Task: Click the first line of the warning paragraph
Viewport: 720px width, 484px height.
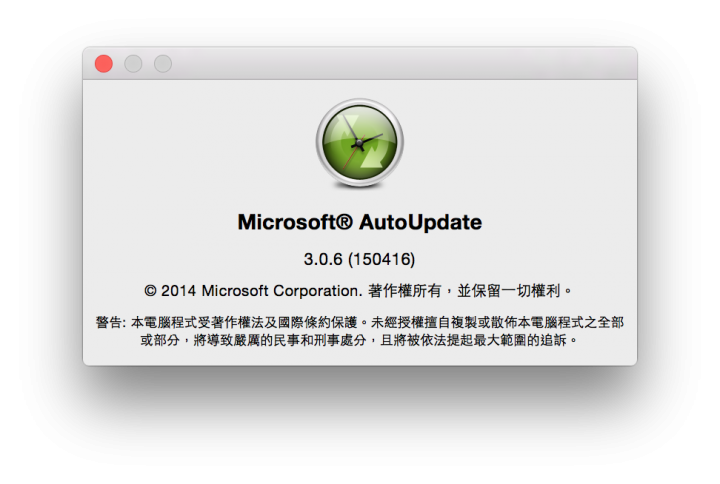Action: 360,322
